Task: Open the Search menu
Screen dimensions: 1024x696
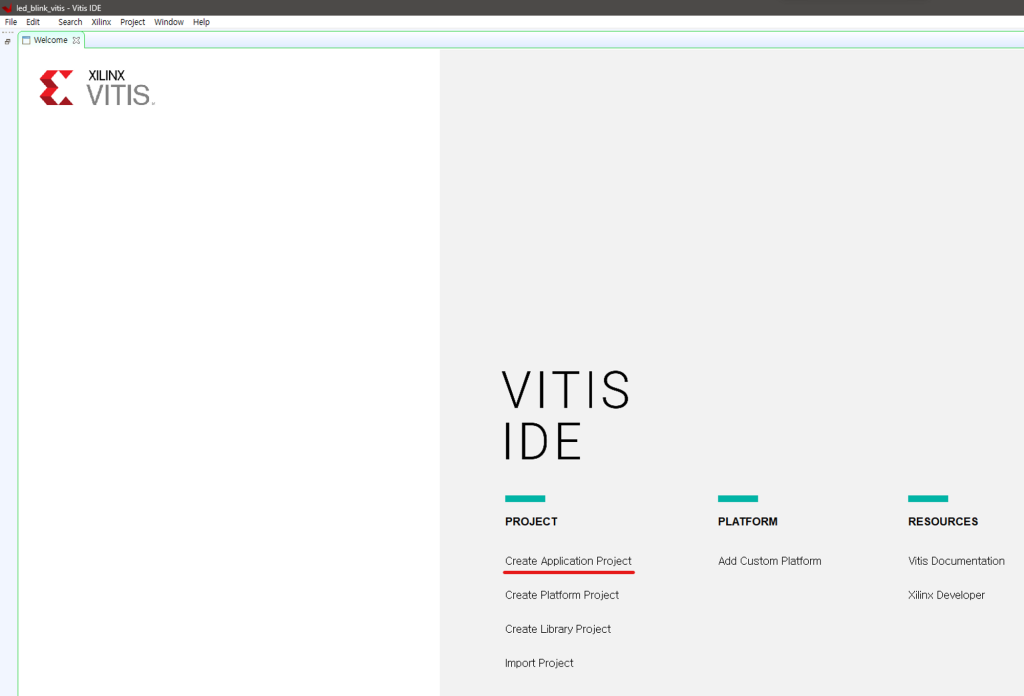Action: tap(70, 22)
